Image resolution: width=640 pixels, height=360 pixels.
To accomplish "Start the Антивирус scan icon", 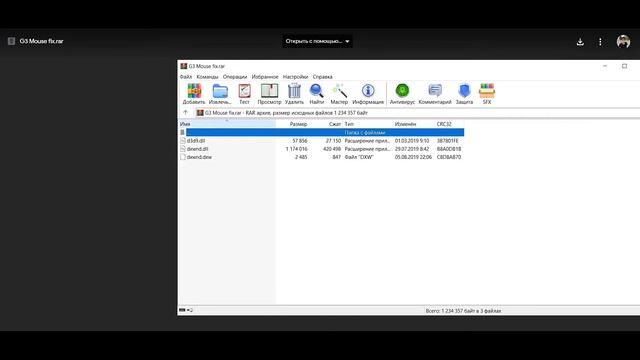I will 402,91.
